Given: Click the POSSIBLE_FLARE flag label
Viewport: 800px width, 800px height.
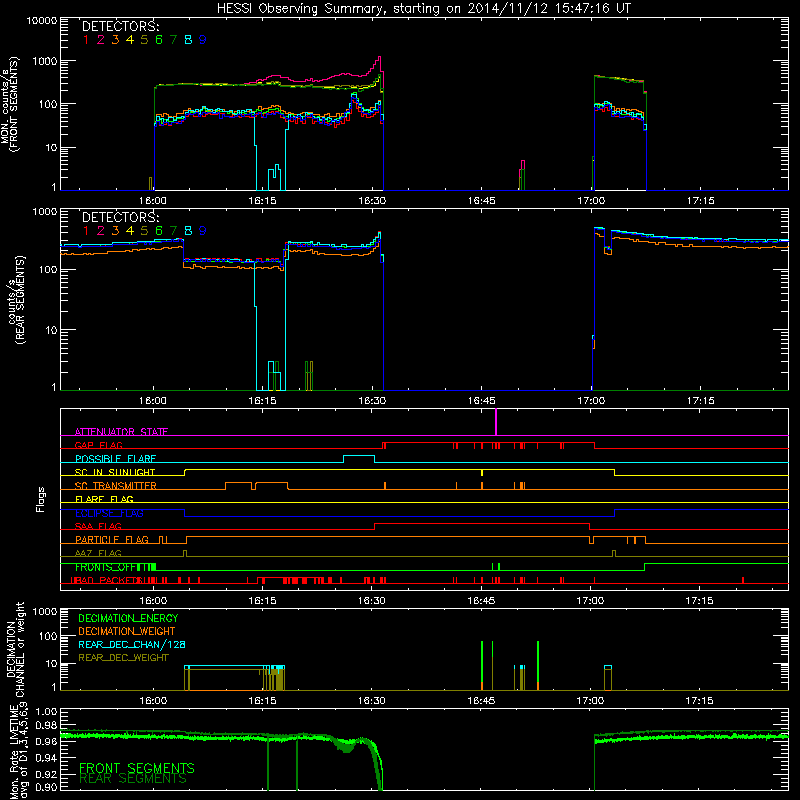Looking at the screenshot, I should [x=115, y=459].
